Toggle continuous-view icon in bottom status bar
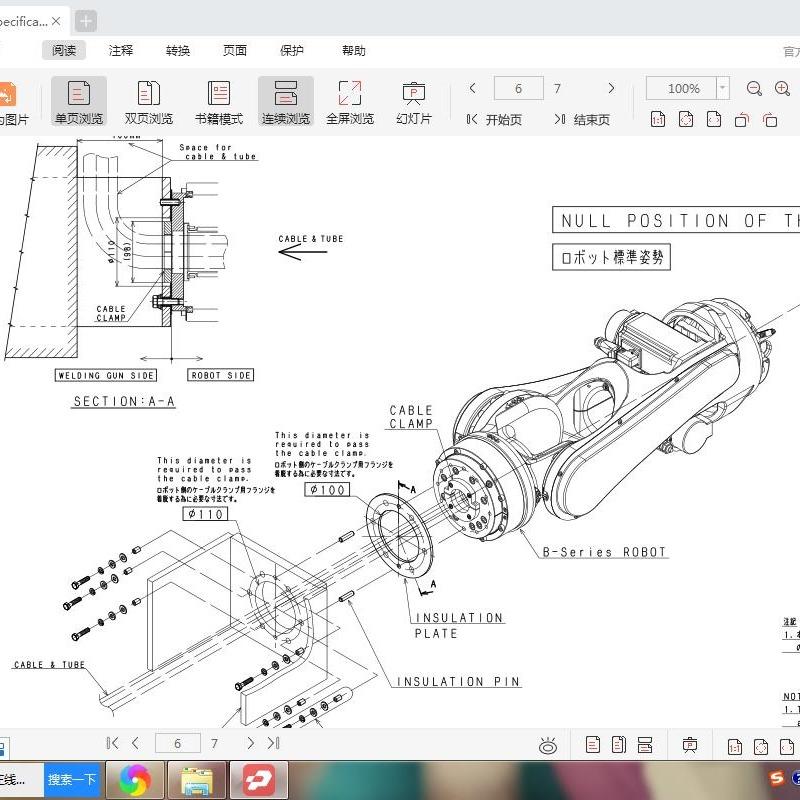This screenshot has width=800, height=800. 645,745
